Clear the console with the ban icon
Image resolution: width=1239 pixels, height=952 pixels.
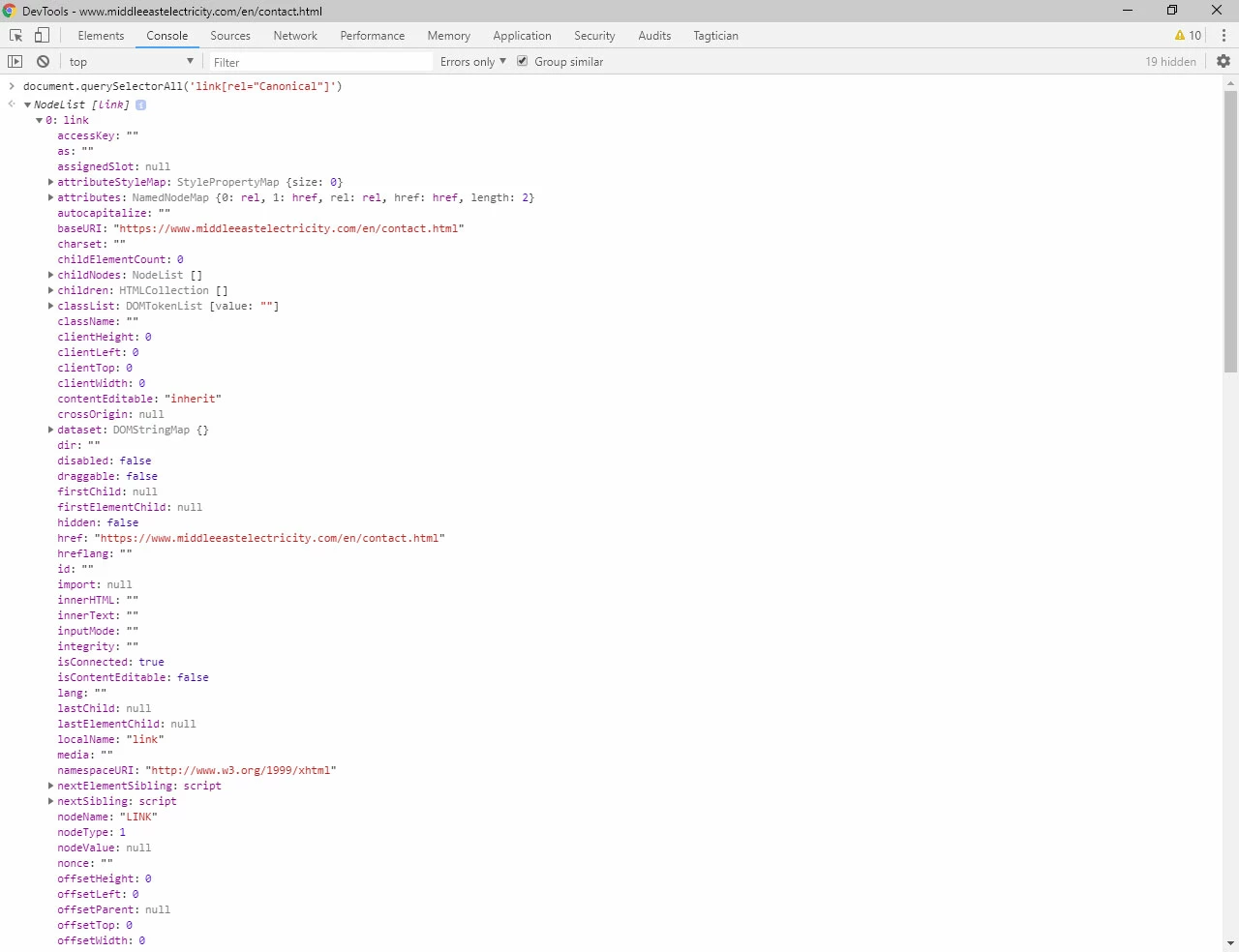click(43, 62)
